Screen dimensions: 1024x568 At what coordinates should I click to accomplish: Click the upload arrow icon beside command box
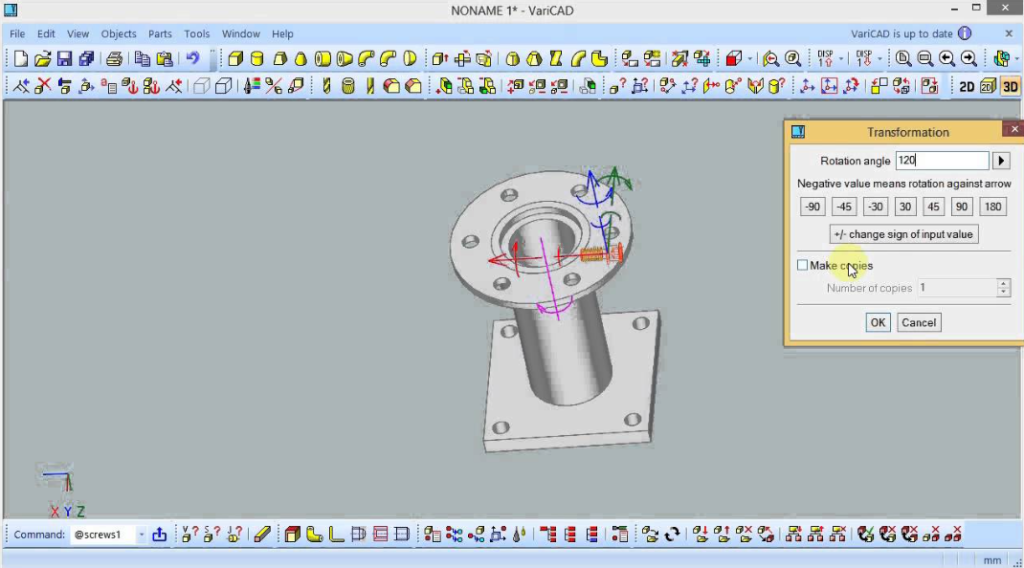159,535
